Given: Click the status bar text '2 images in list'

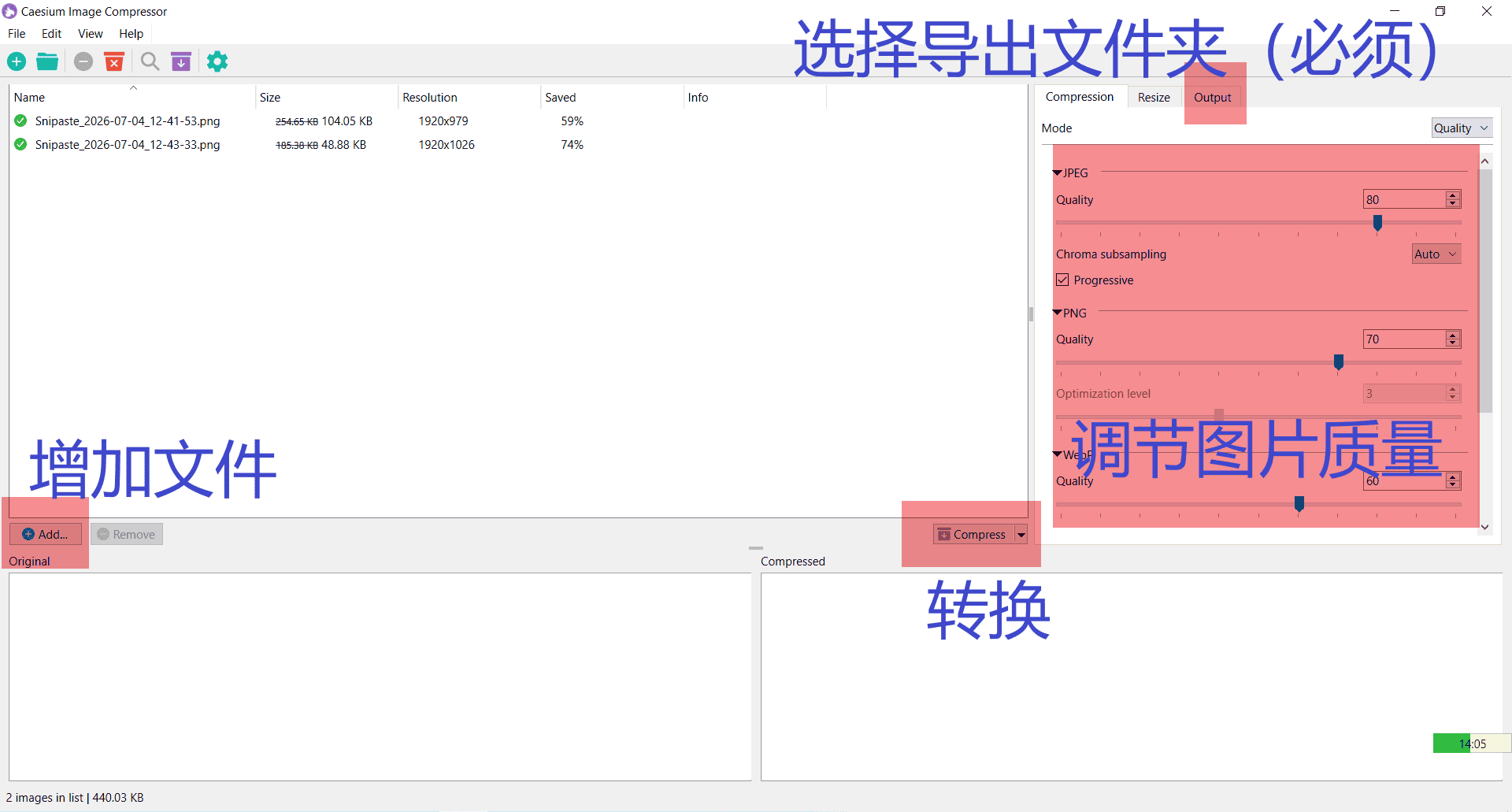Looking at the screenshot, I should [44, 798].
